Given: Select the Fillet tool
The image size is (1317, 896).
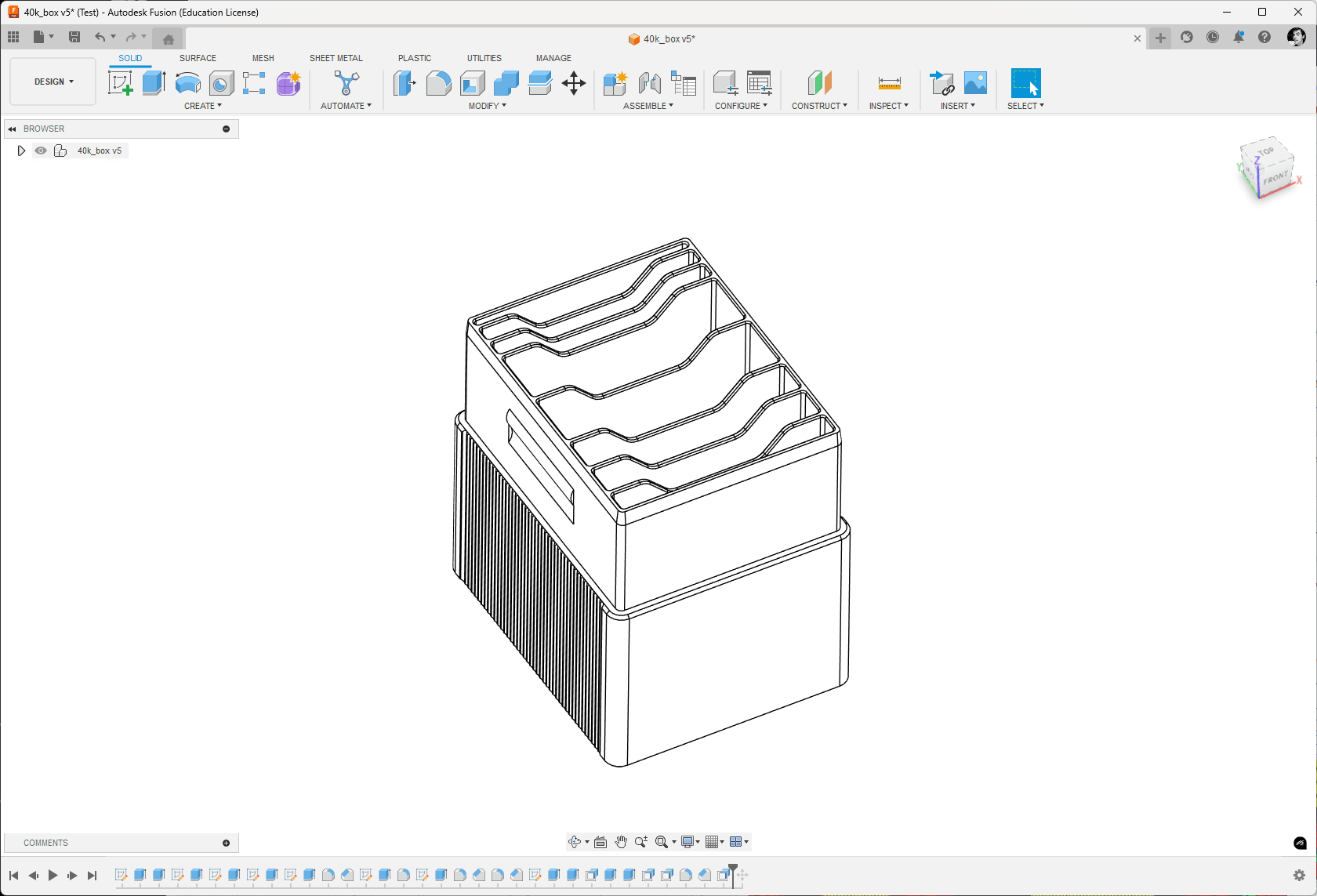Looking at the screenshot, I should [438, 82].
